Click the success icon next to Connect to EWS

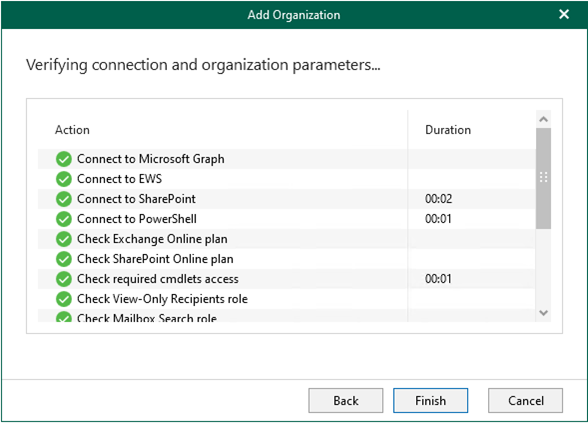pos(64,179)
